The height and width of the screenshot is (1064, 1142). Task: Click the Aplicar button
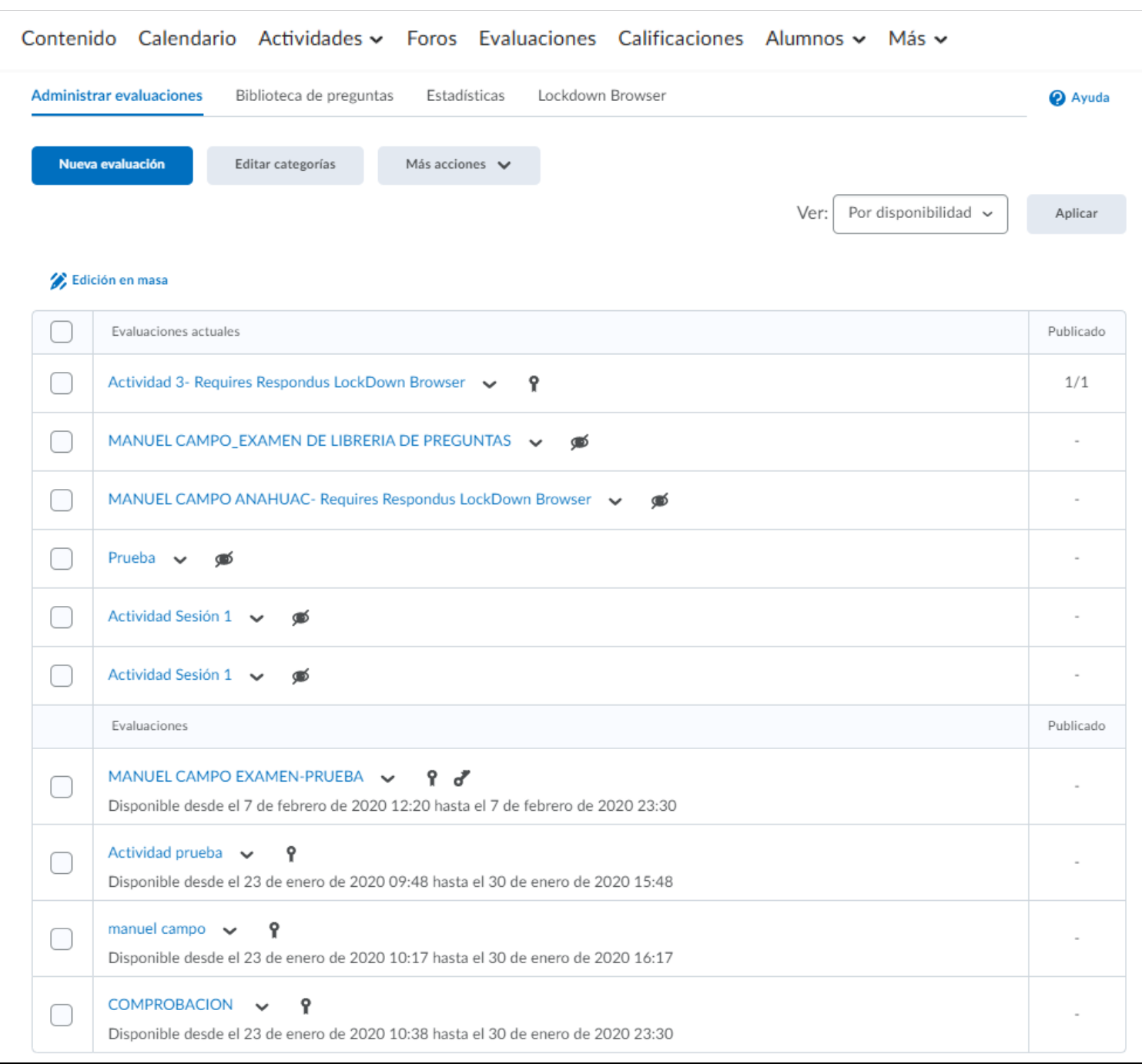click(1076, 213)
